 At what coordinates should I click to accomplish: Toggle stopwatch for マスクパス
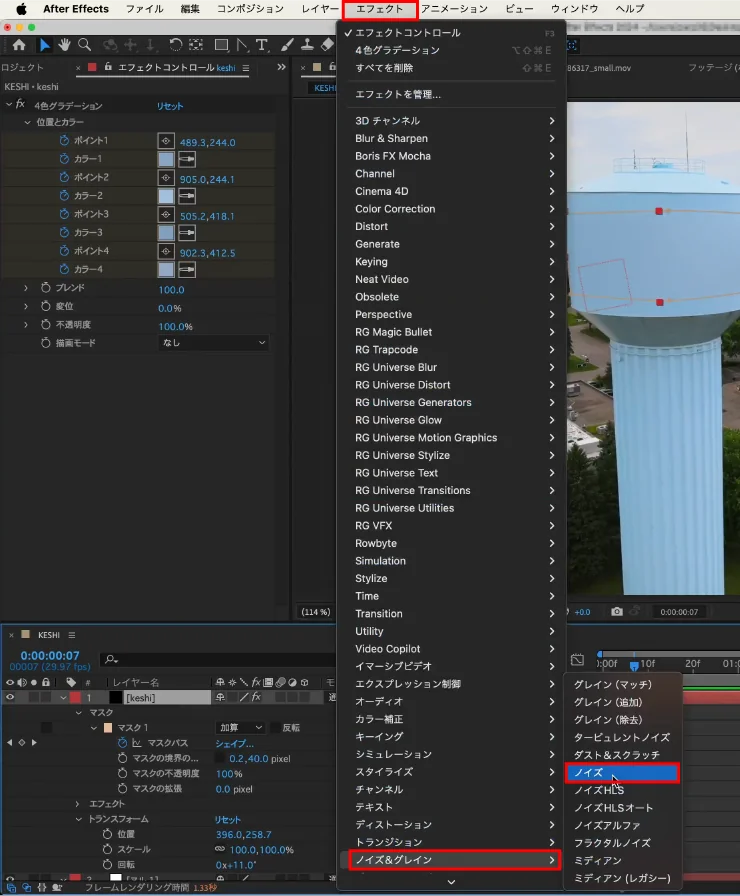(122, 743)
